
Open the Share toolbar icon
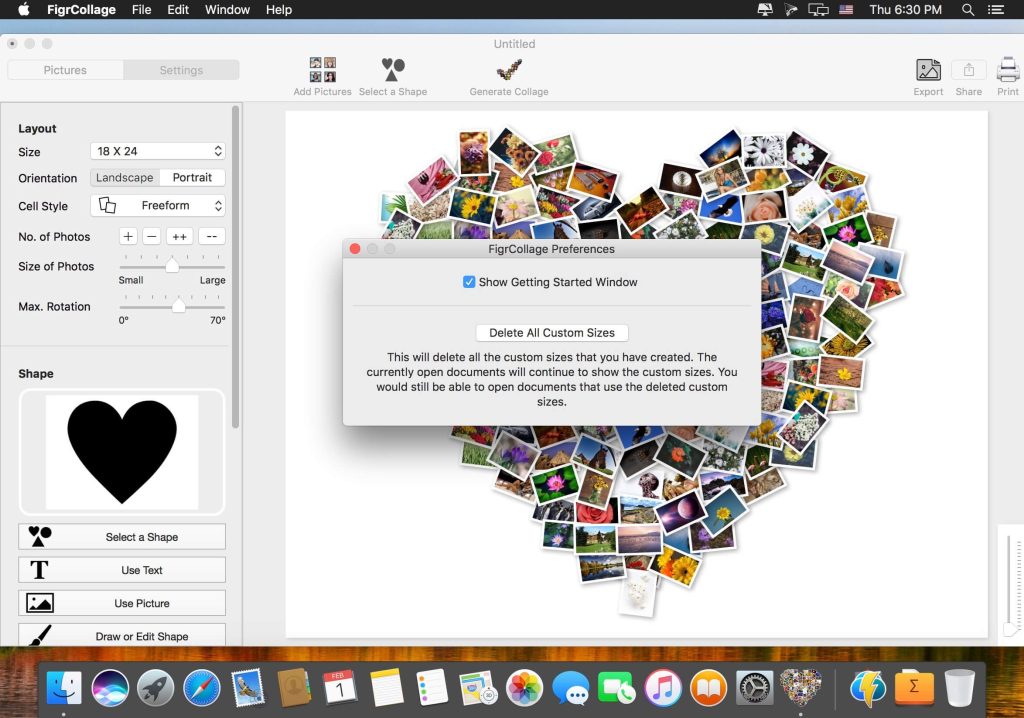tap(968, 70)
